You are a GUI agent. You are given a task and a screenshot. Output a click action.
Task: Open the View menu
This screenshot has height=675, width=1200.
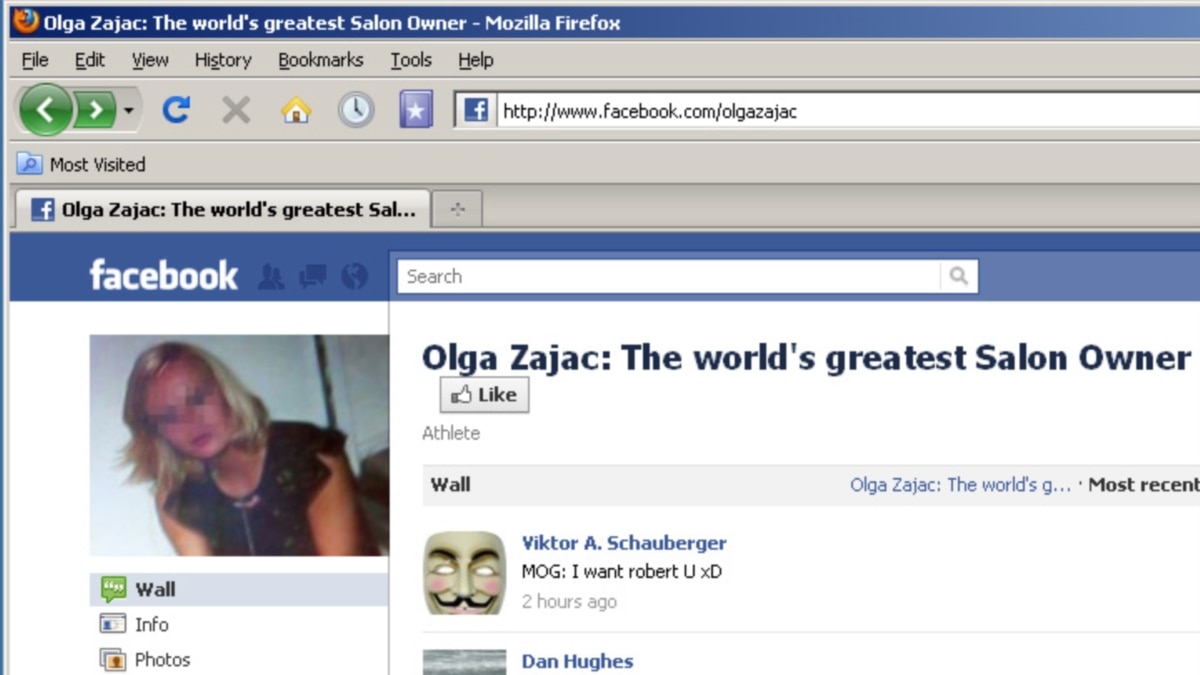[x=150, y=60]
